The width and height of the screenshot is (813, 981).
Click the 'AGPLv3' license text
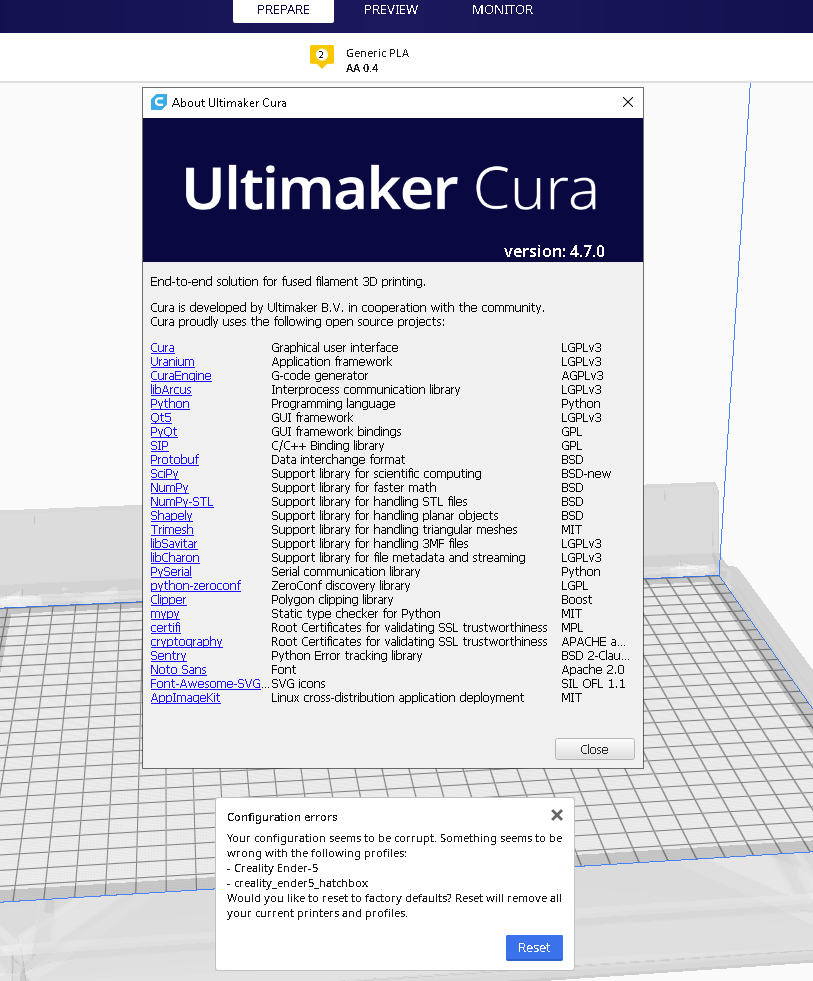click(x=582, y=375)
